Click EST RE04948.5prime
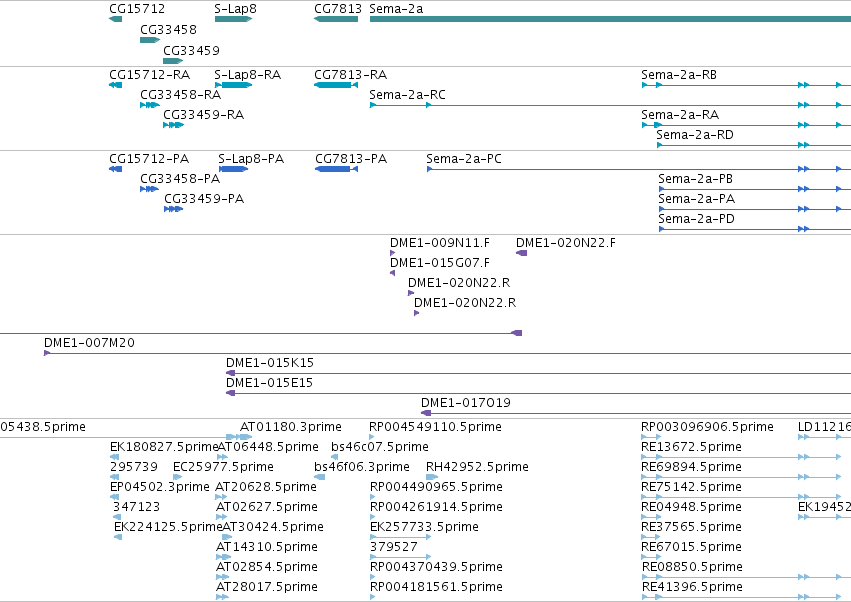 (x=651, y=517)
